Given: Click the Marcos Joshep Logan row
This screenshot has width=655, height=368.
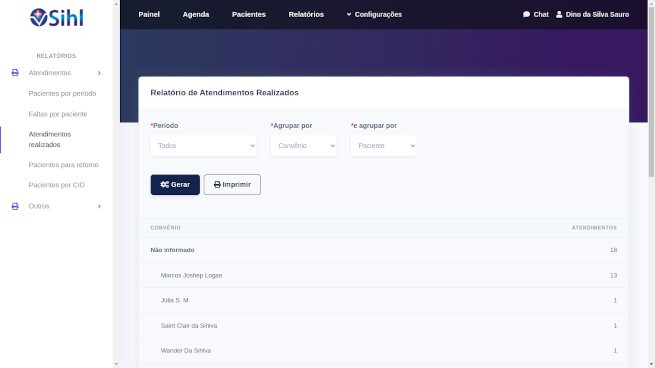Looking at the screenshot, I should [x=383, y=275].
